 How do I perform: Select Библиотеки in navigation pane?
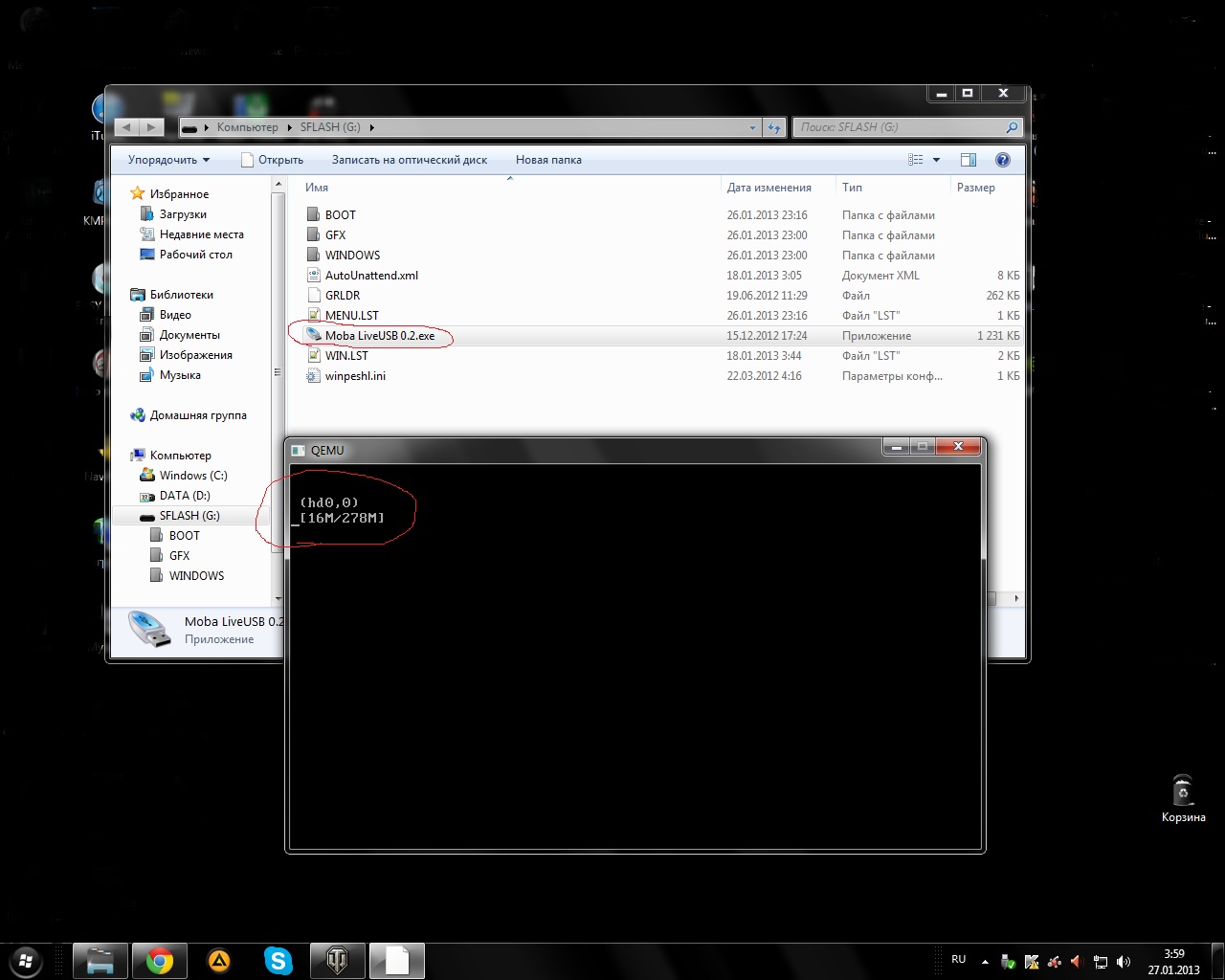(x=181, y=295)
